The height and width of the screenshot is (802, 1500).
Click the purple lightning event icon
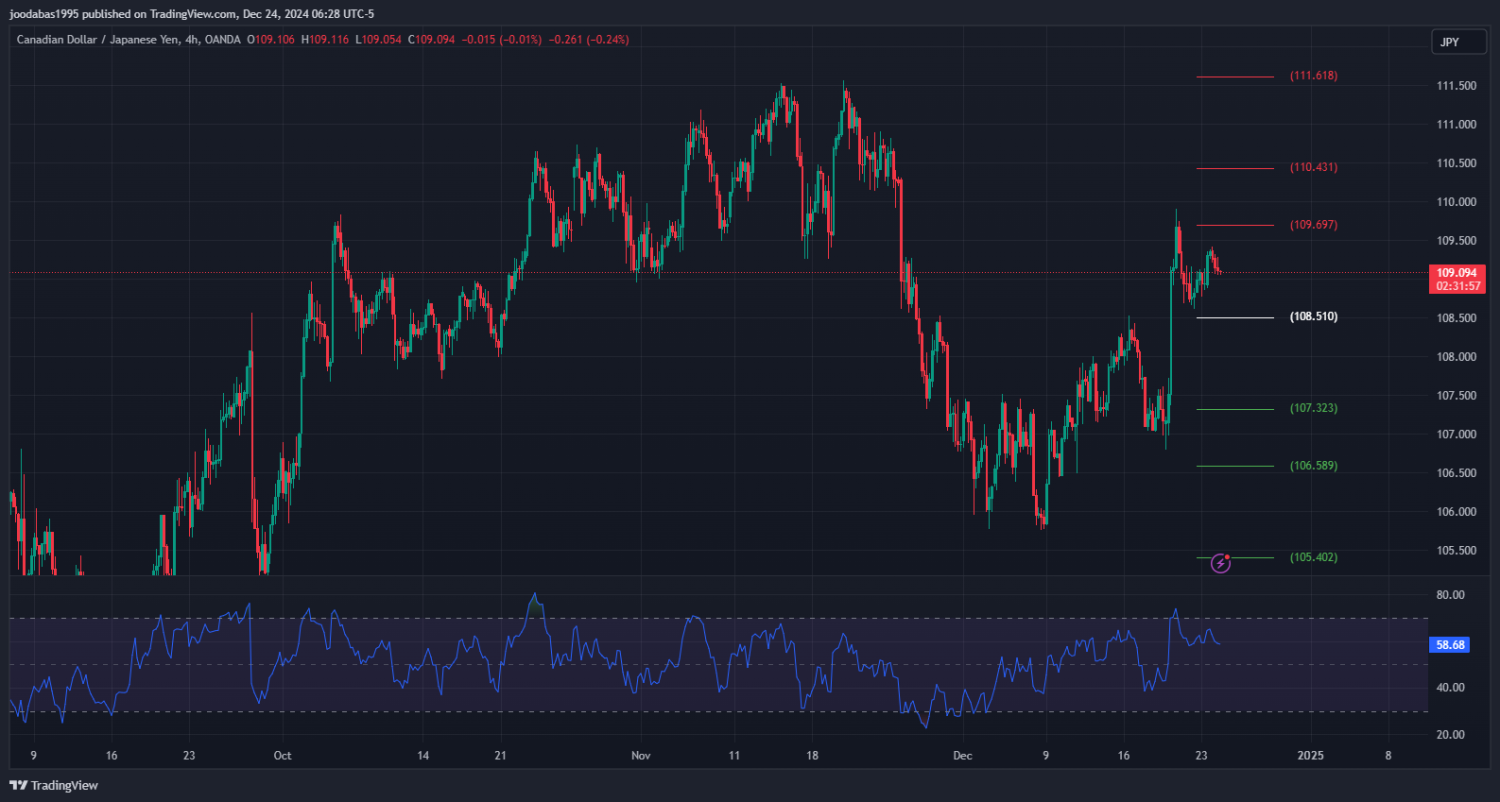point(1220,563)
